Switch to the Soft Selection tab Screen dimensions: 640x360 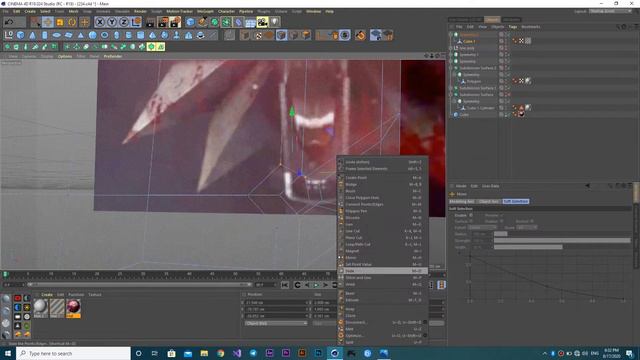[x=516, y=202]
